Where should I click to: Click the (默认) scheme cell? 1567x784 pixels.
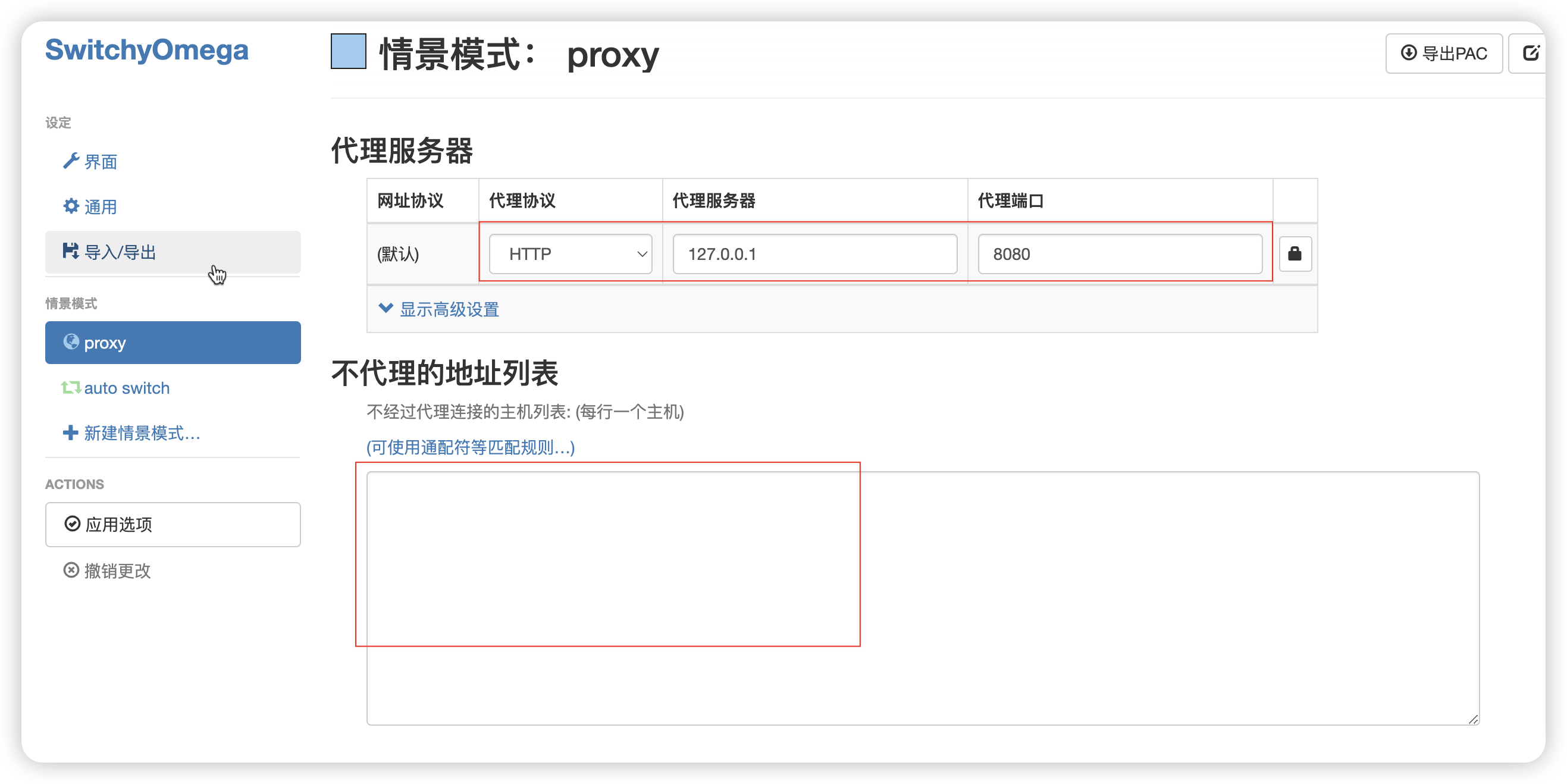(399, 253)
